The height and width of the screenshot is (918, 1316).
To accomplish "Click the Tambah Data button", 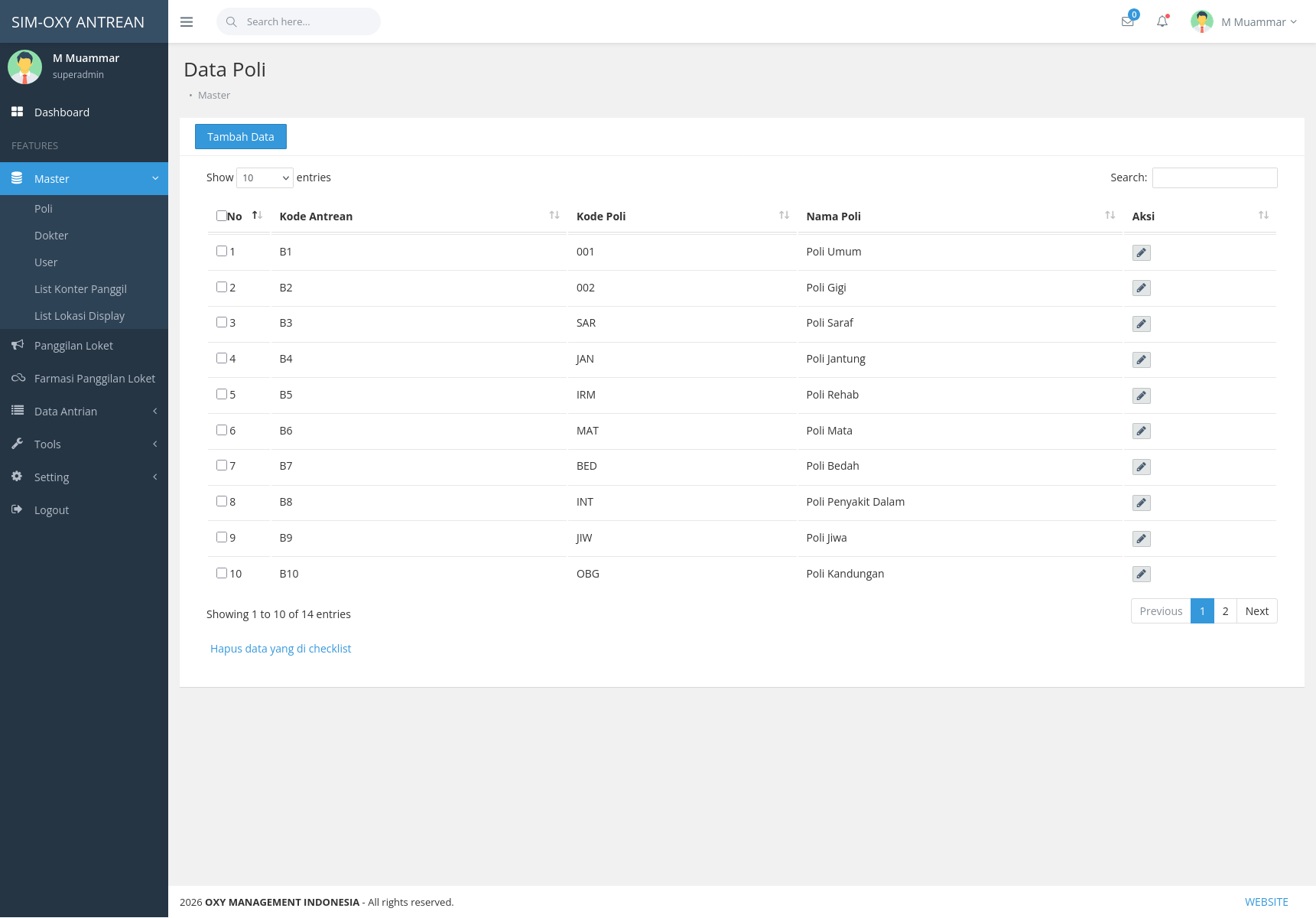I will 241,137.
